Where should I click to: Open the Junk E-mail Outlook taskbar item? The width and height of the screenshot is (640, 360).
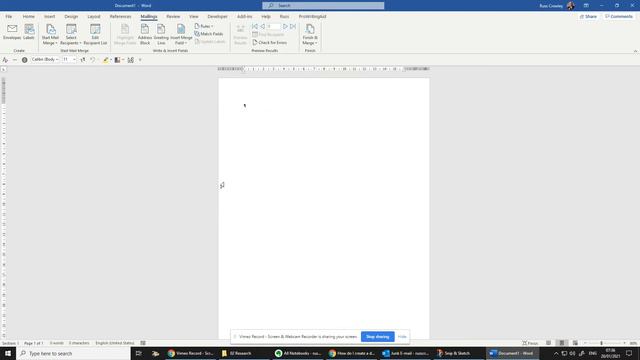(x=405, y=353)
